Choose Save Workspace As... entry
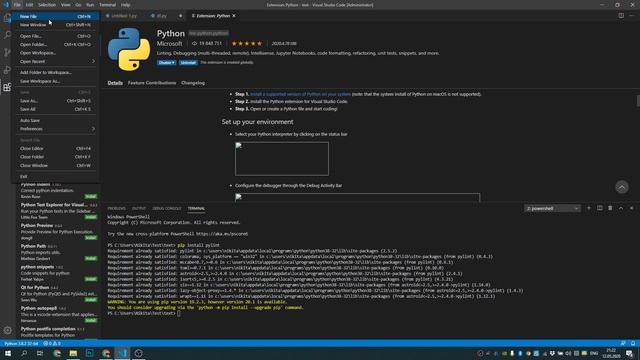Image resolution: width=640 pixels, height=360 pixels. pyautogui.click(x=56, y=81)
